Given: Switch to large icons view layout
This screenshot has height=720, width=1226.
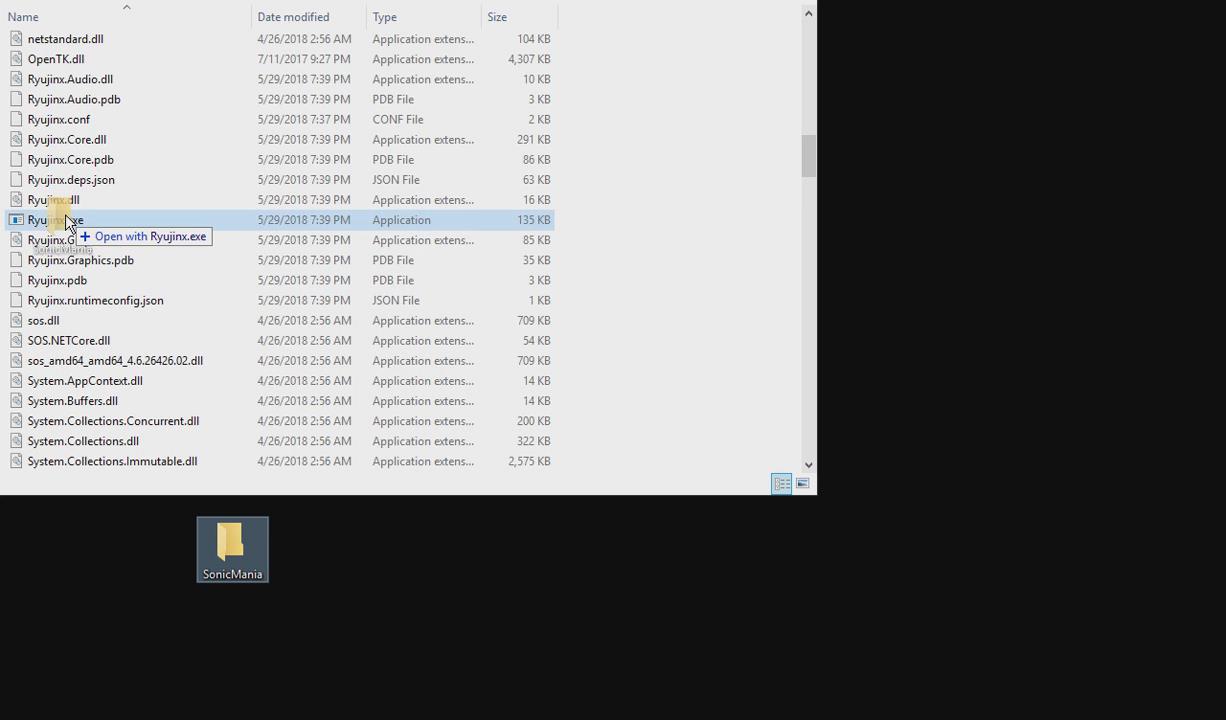Looking at the screenshot, I should (x=803, y=484).
